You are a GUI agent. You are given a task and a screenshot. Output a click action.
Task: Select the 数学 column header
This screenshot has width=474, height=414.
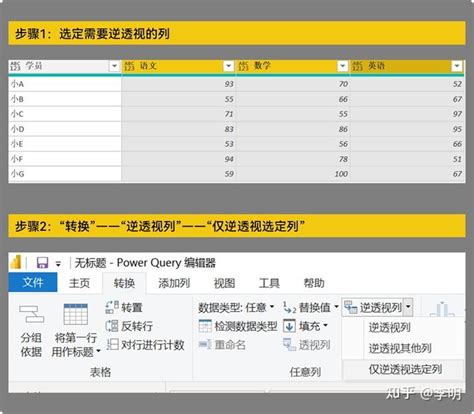293,66
